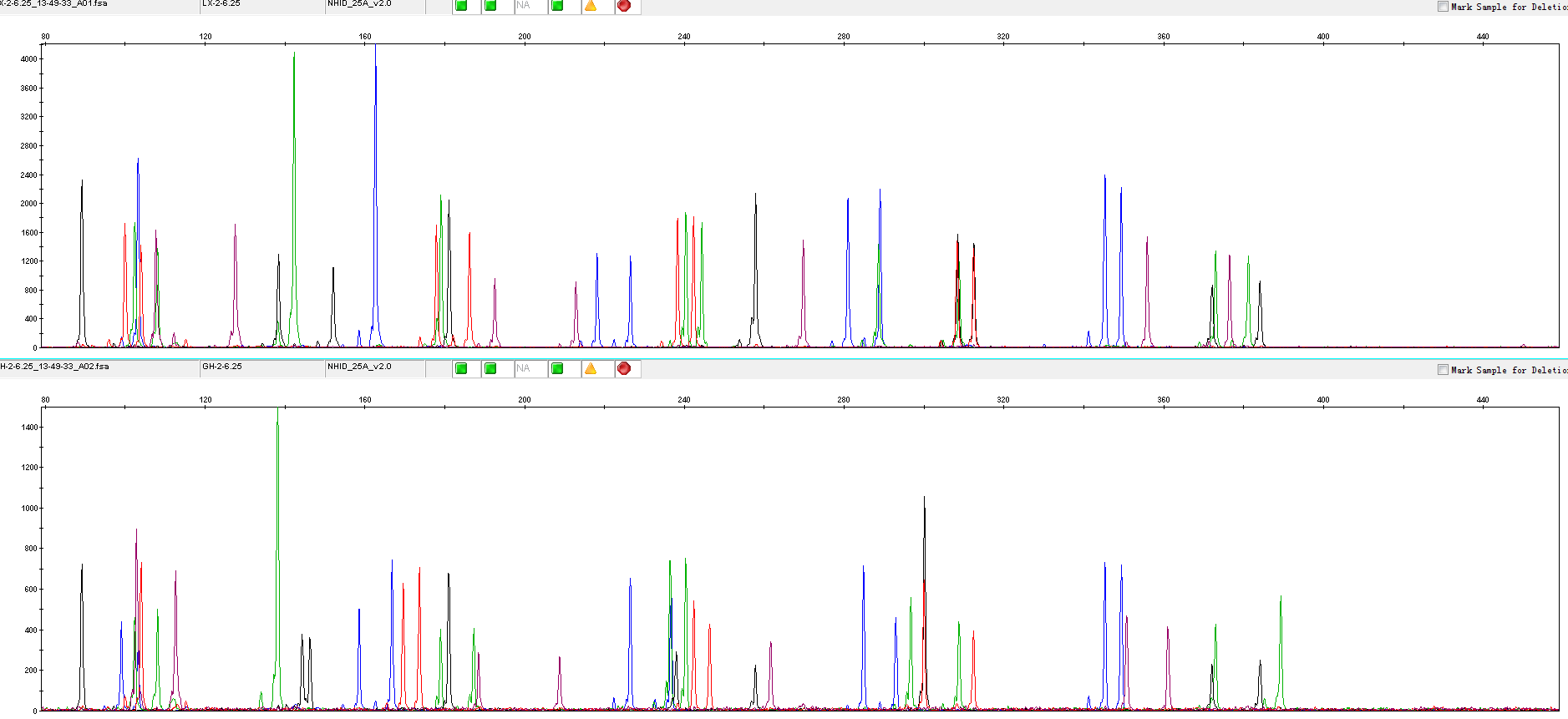Click second green quality square for GH-2-6.25
The height and width of the screenshot is (719, 1568).
tap(490, 368)
